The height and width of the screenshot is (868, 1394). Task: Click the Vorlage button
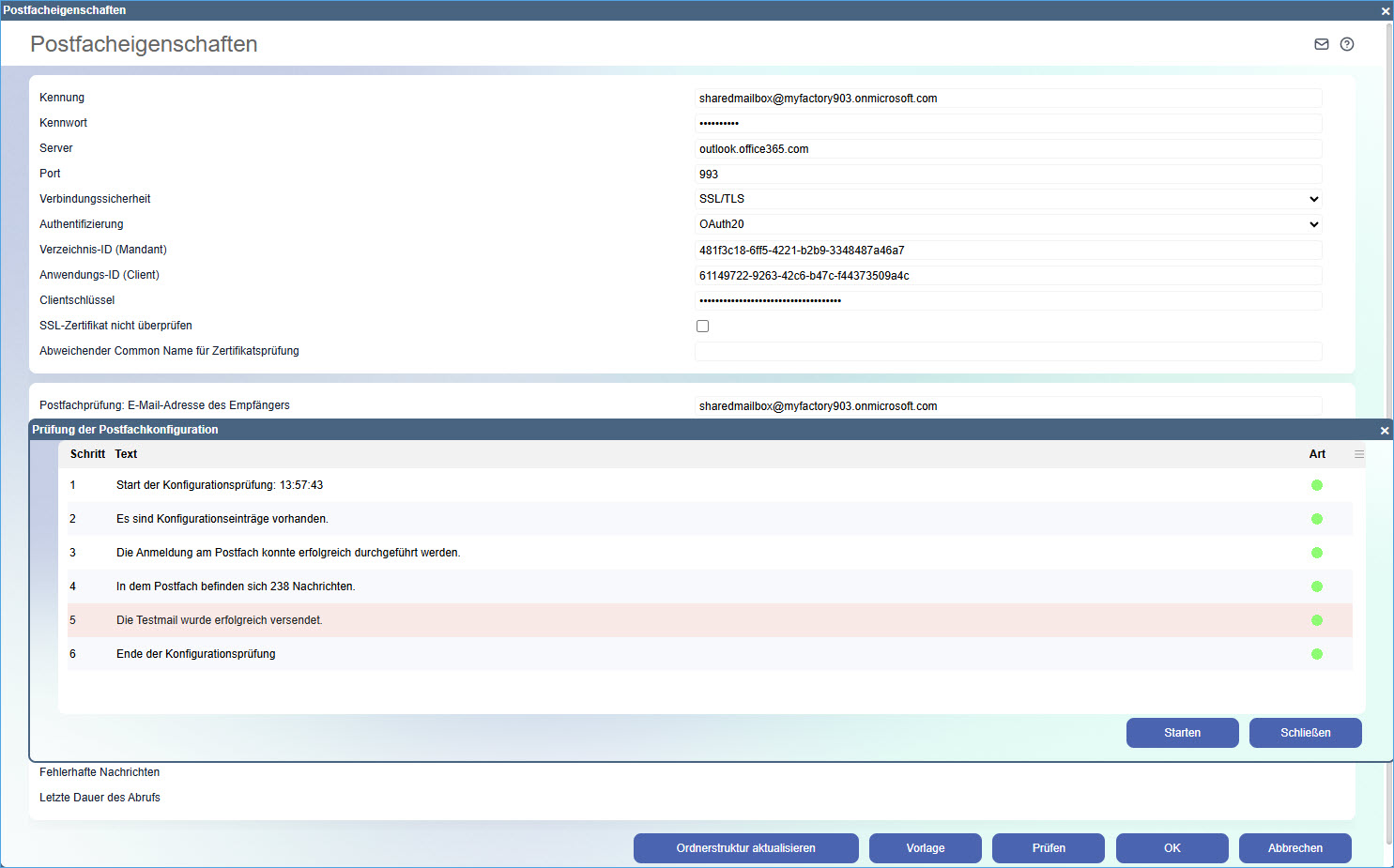coord(925,848)
